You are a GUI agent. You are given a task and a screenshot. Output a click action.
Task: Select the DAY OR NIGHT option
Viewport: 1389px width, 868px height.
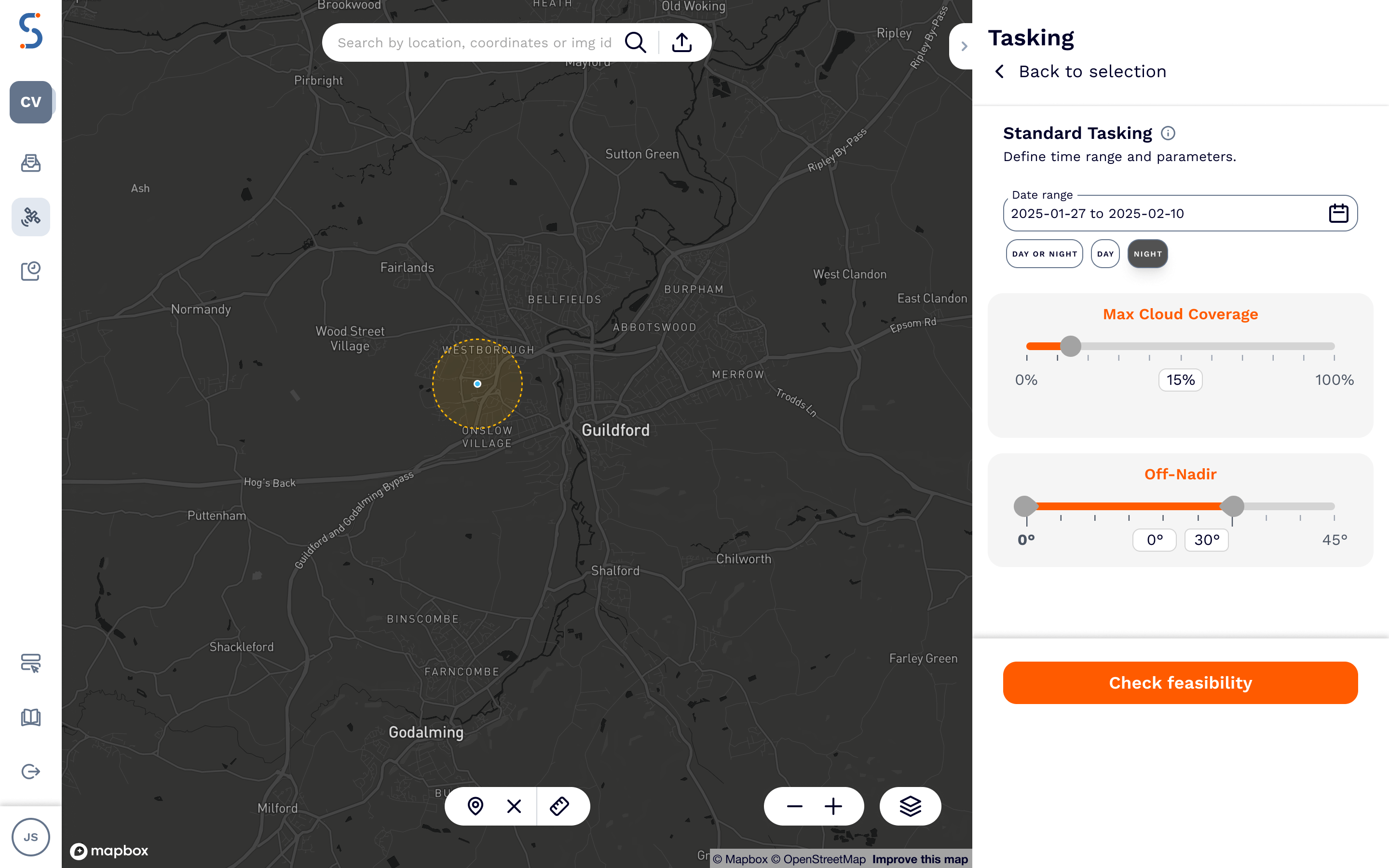[1044, 254]
